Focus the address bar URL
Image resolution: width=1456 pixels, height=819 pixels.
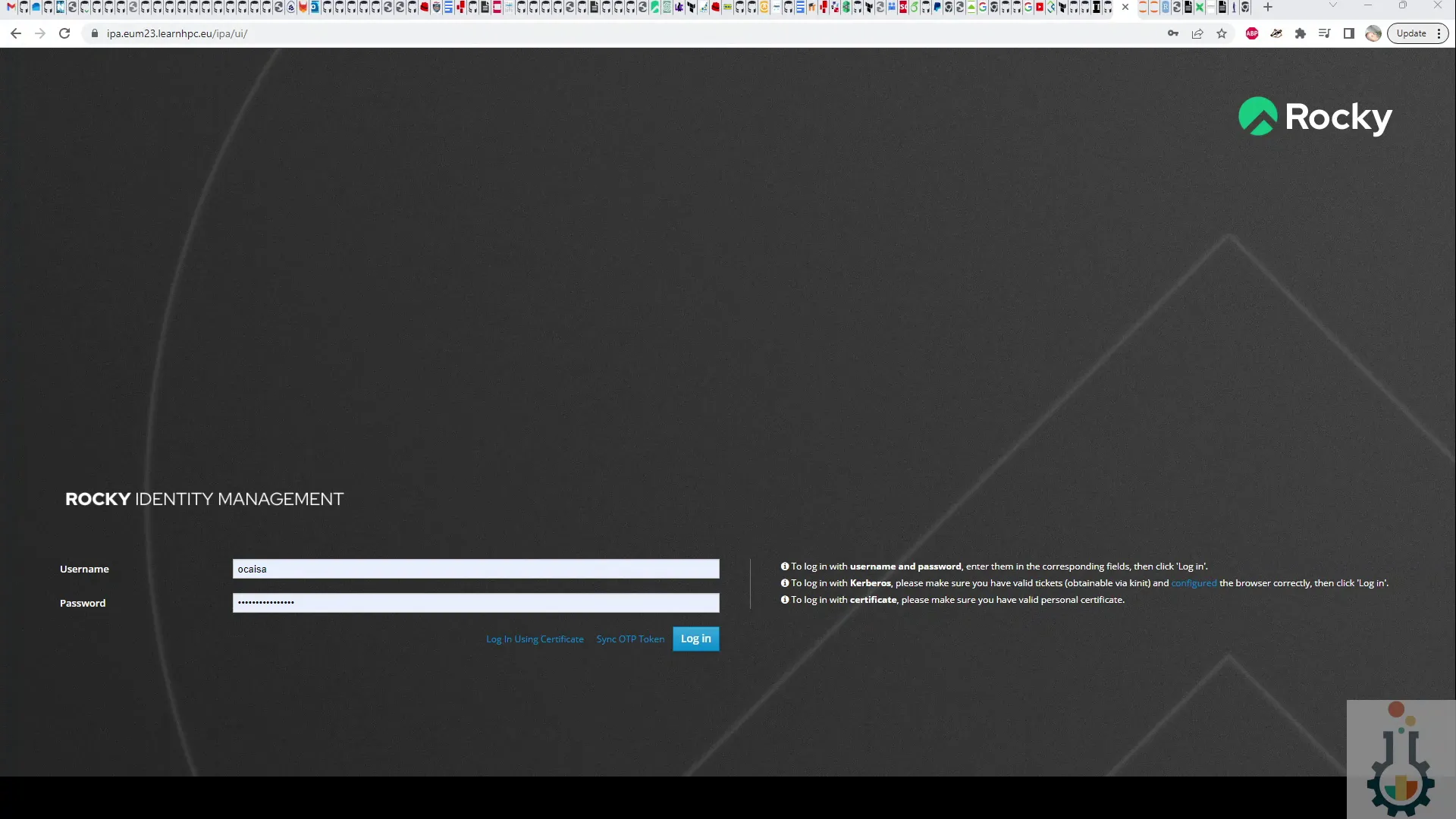pyautogui.click(x=177, y=33)
